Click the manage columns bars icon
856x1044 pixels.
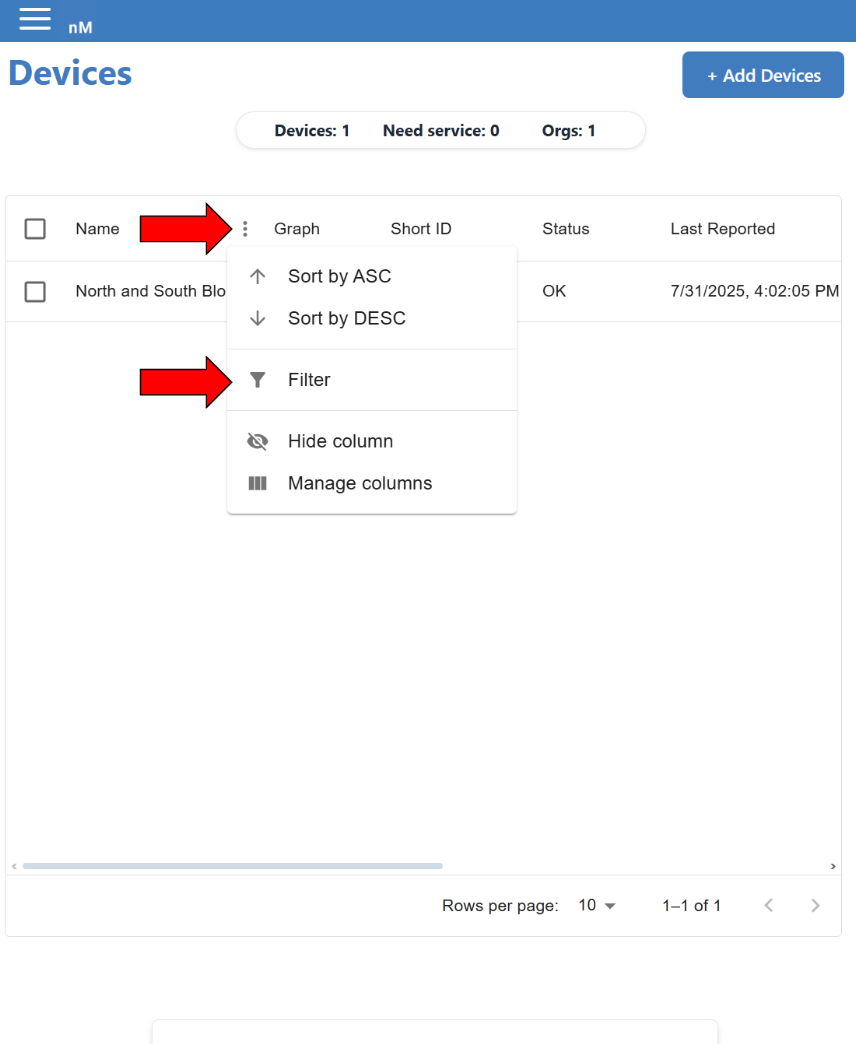(258, 483)
